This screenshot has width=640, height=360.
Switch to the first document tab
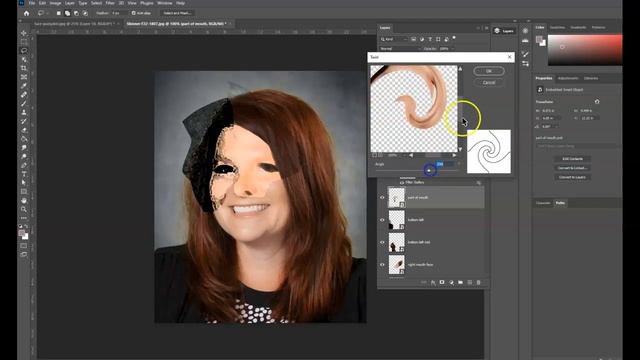[75, 24]
